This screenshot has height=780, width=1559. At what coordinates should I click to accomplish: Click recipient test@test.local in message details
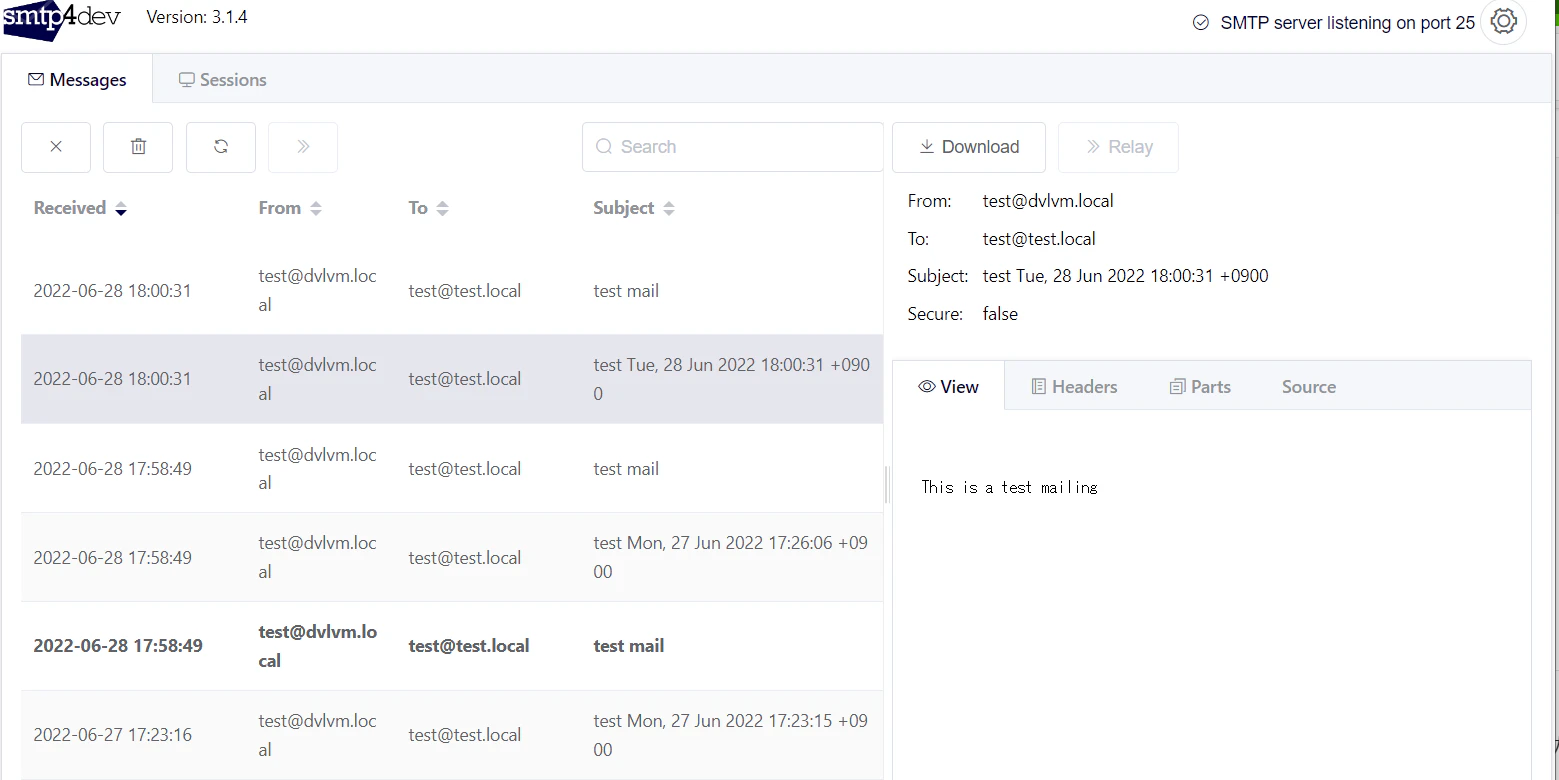tap(1039, 239)
